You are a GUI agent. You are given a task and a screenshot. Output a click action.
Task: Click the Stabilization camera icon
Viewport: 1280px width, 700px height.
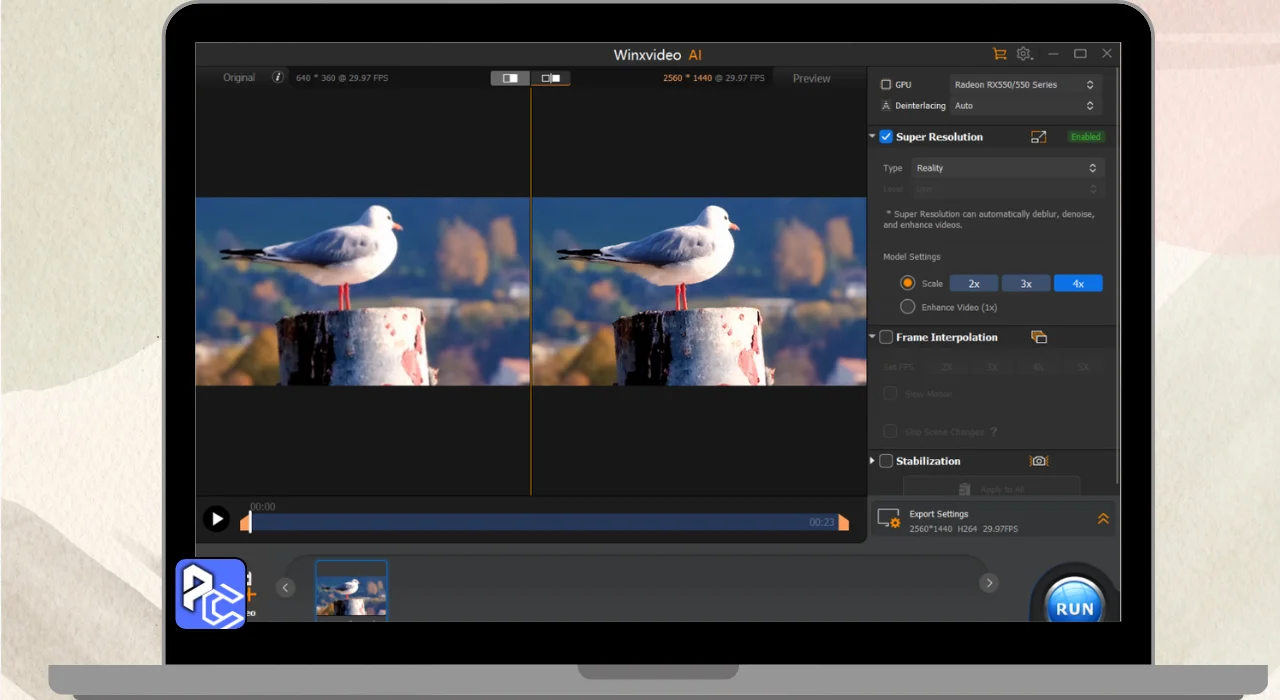1039,461
